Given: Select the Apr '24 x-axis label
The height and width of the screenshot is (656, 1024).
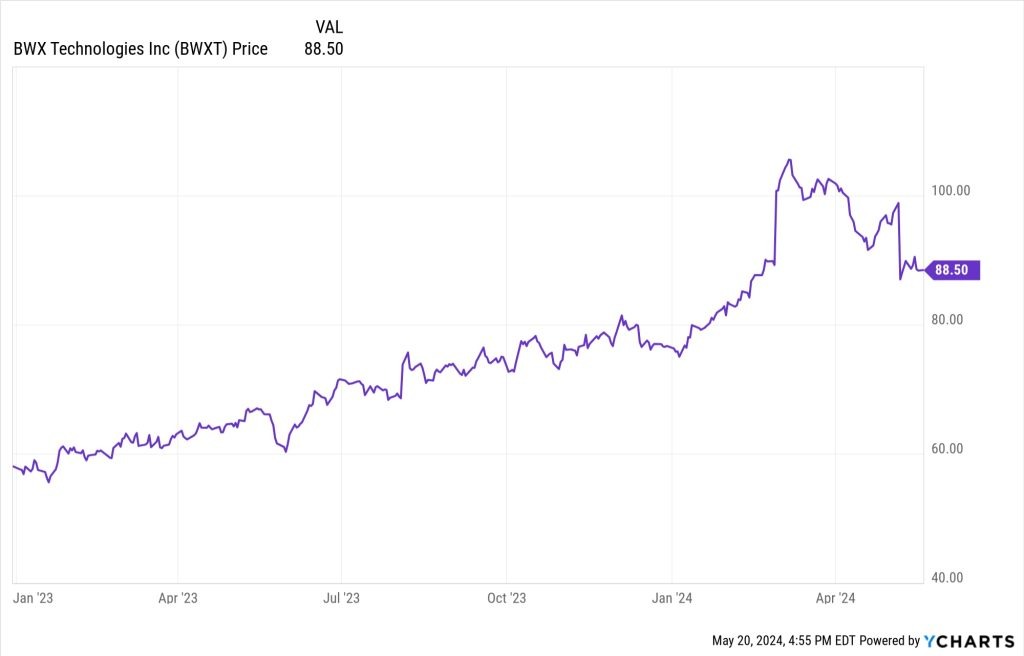Looking at the screenshot, I should click(x=835, y=598).
